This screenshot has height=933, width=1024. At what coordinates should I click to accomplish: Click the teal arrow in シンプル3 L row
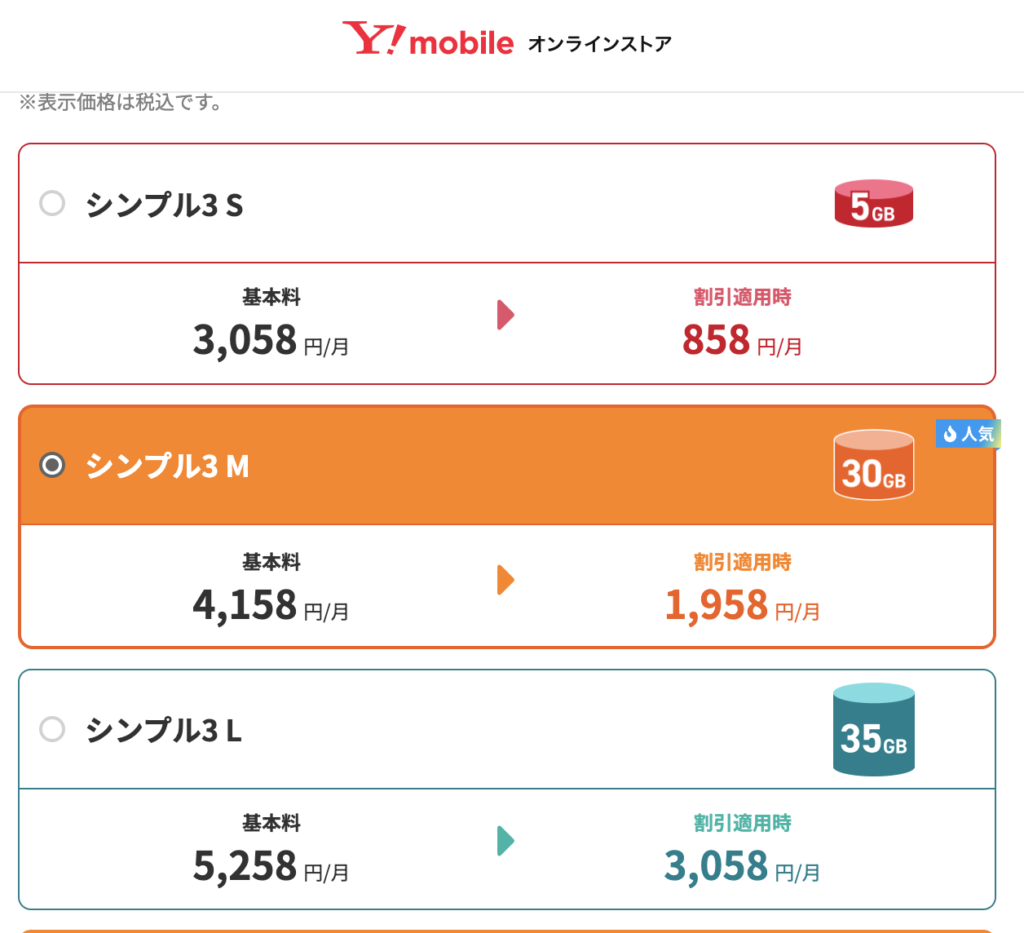[505, 841]
